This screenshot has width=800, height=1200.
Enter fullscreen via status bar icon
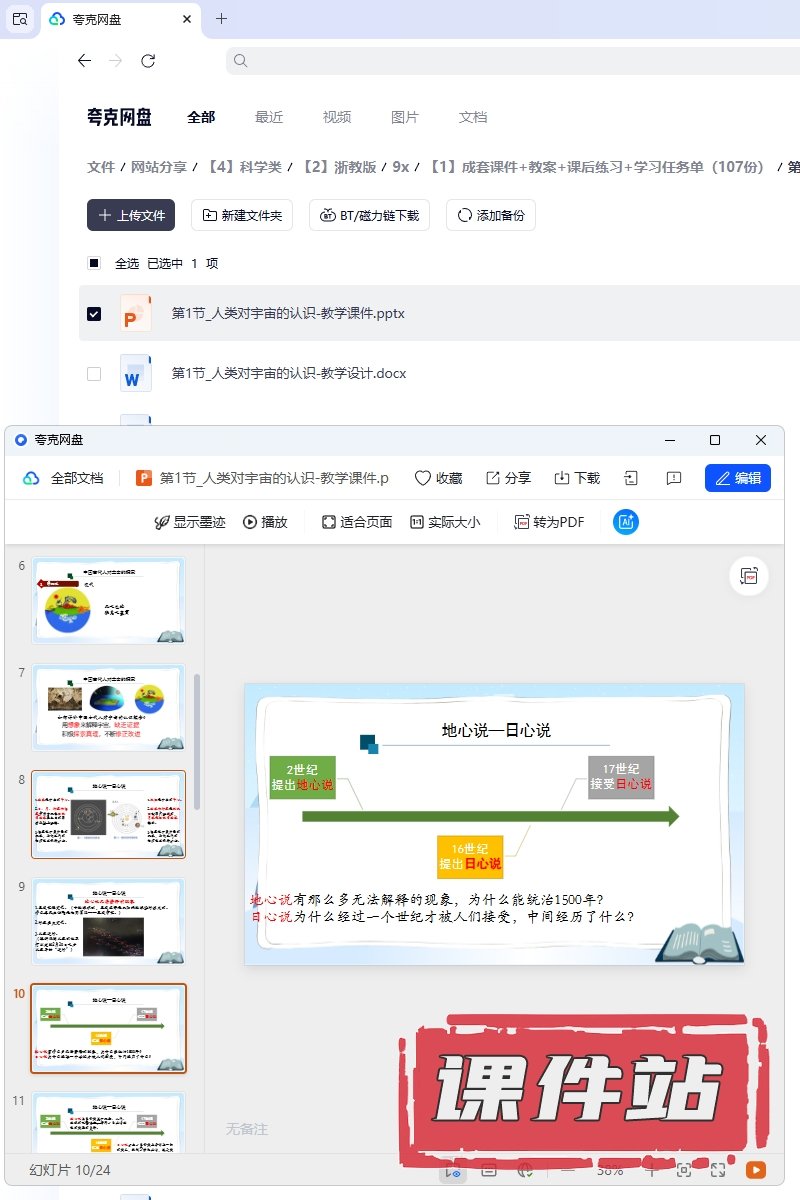click(718, 1169)
